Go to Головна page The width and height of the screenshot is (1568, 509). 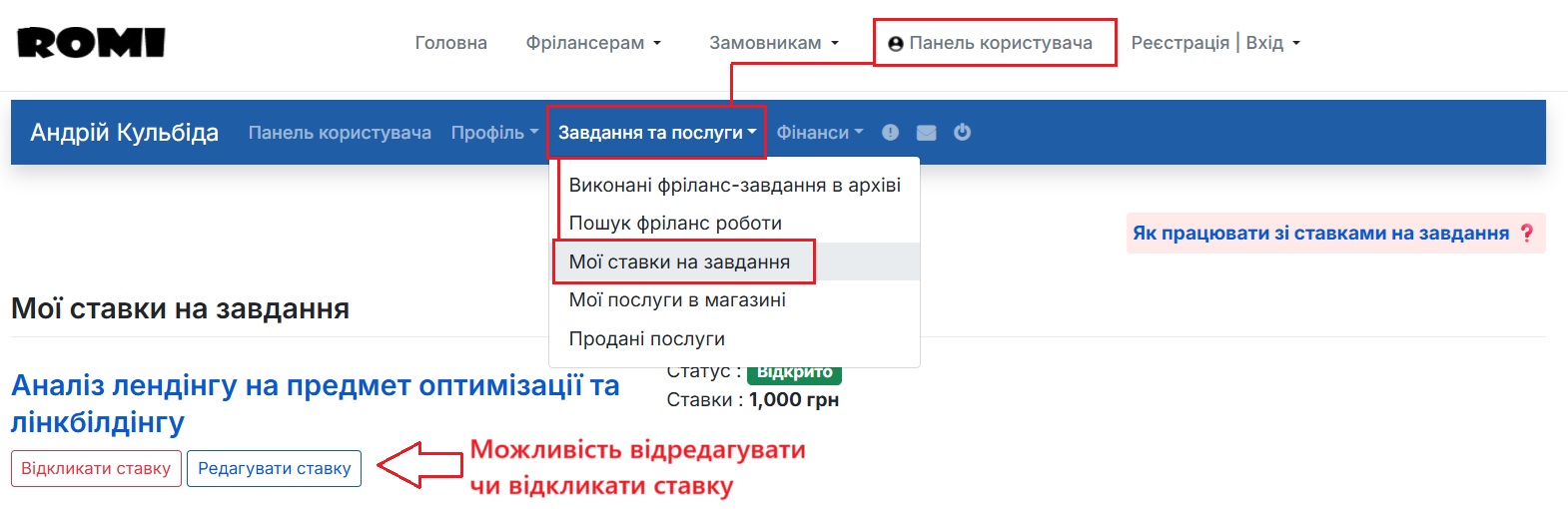click(451, 43)
